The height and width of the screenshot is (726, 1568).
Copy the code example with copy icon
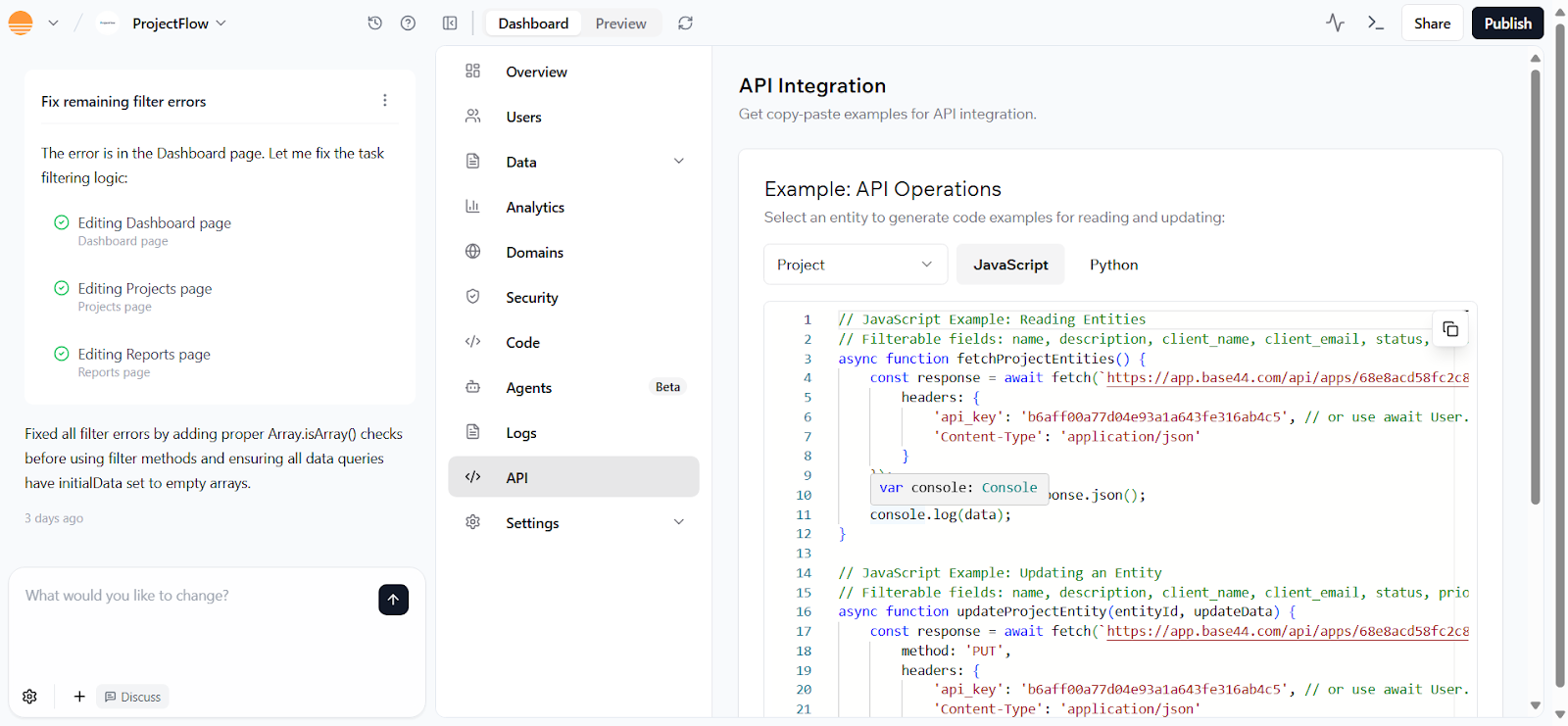coord(1450,329)
